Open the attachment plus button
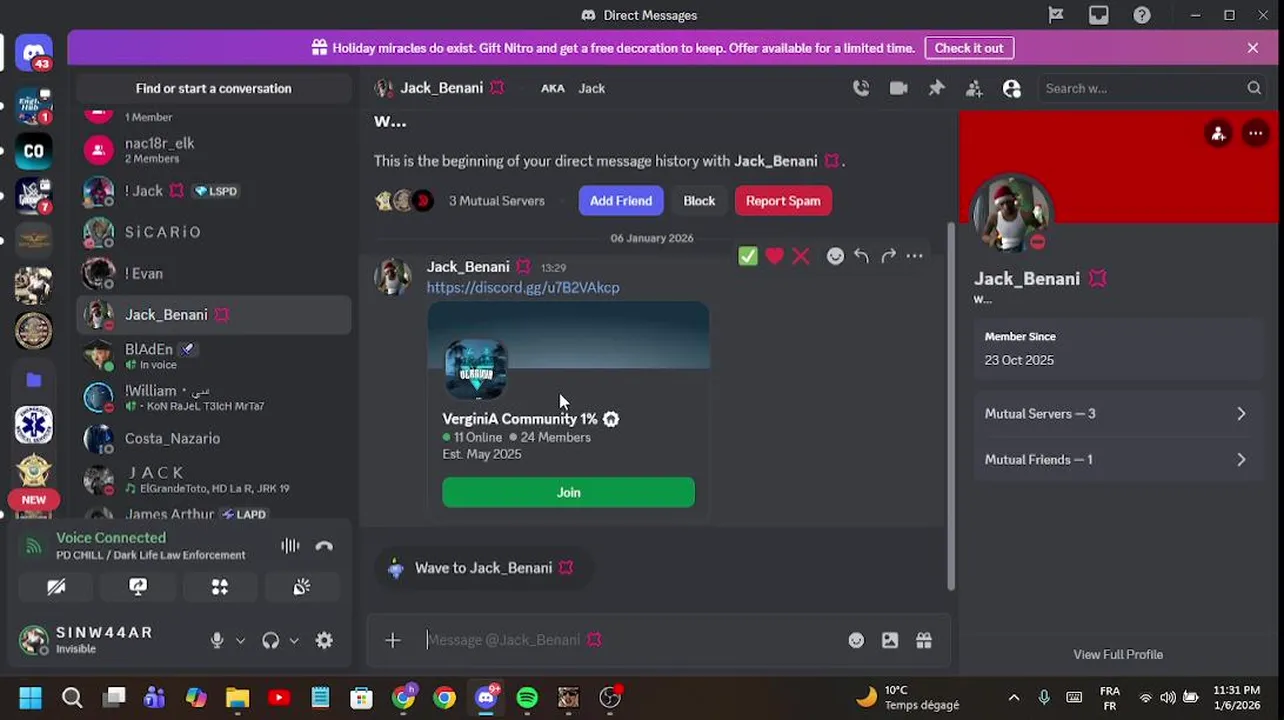 392,640
